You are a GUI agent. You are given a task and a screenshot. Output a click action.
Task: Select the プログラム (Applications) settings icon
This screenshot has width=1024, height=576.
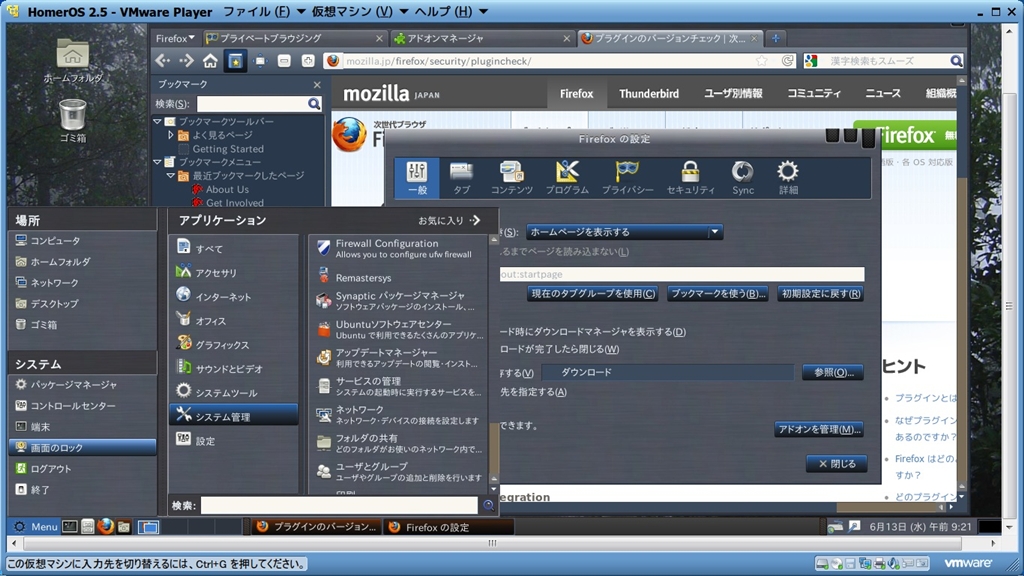pos(567,177)
